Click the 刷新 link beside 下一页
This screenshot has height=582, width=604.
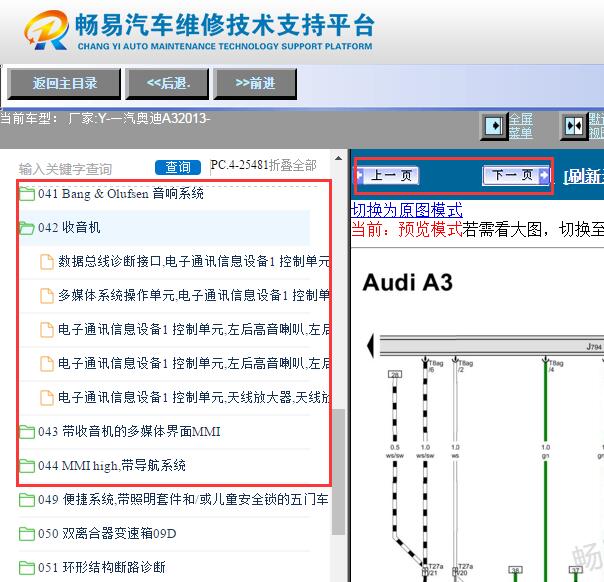584,176
